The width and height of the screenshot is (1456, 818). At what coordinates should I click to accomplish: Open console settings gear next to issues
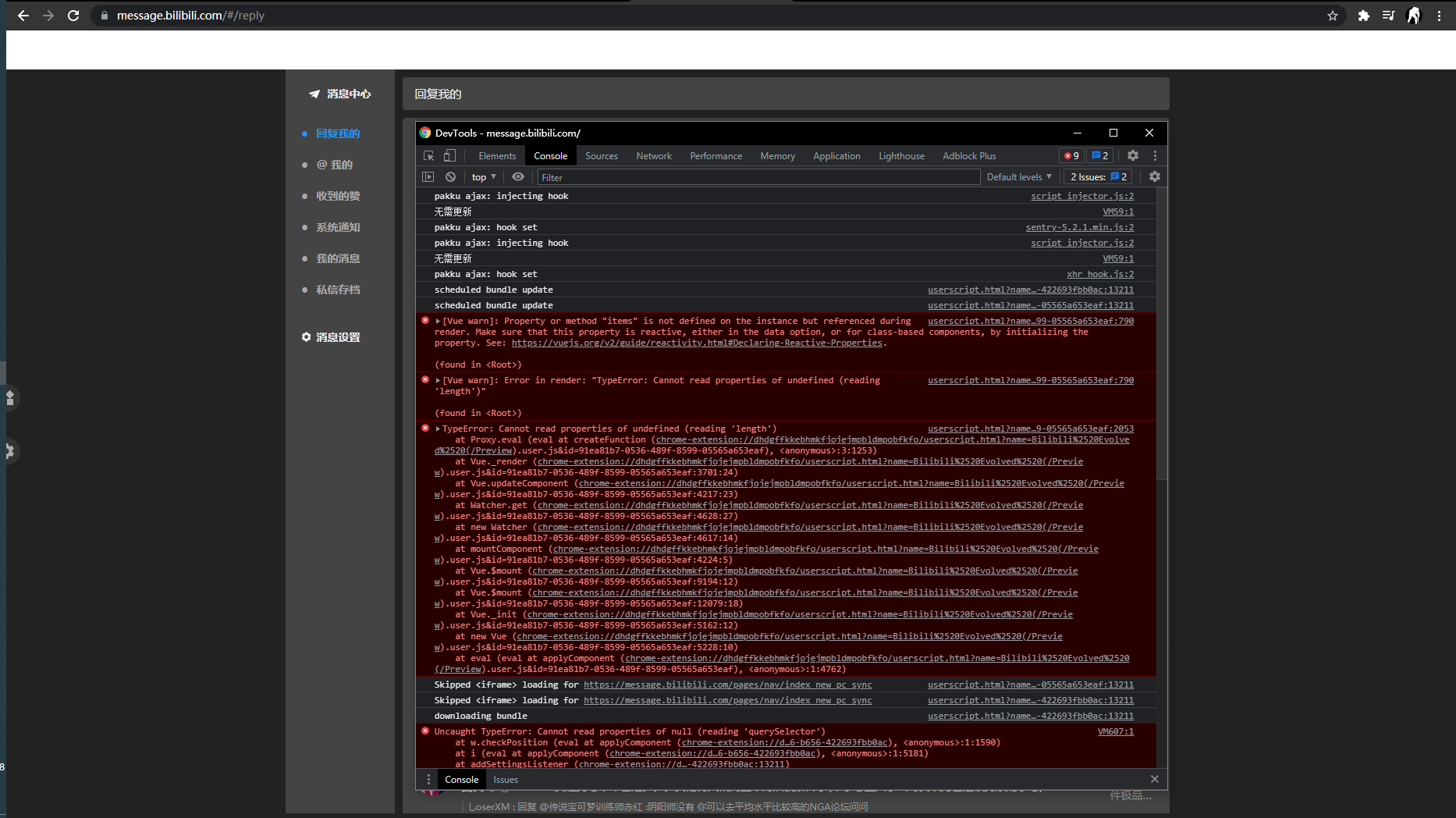(1155, 177)
